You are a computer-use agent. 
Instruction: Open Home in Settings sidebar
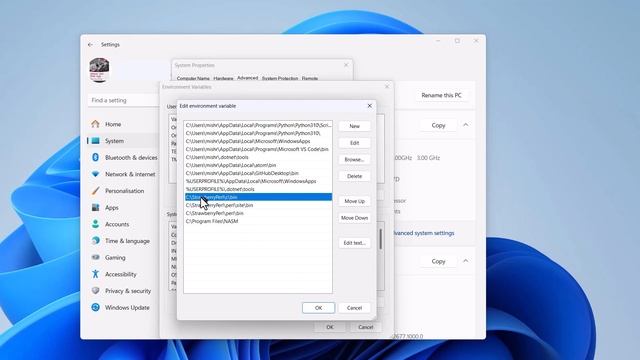(x=113, y=124)
